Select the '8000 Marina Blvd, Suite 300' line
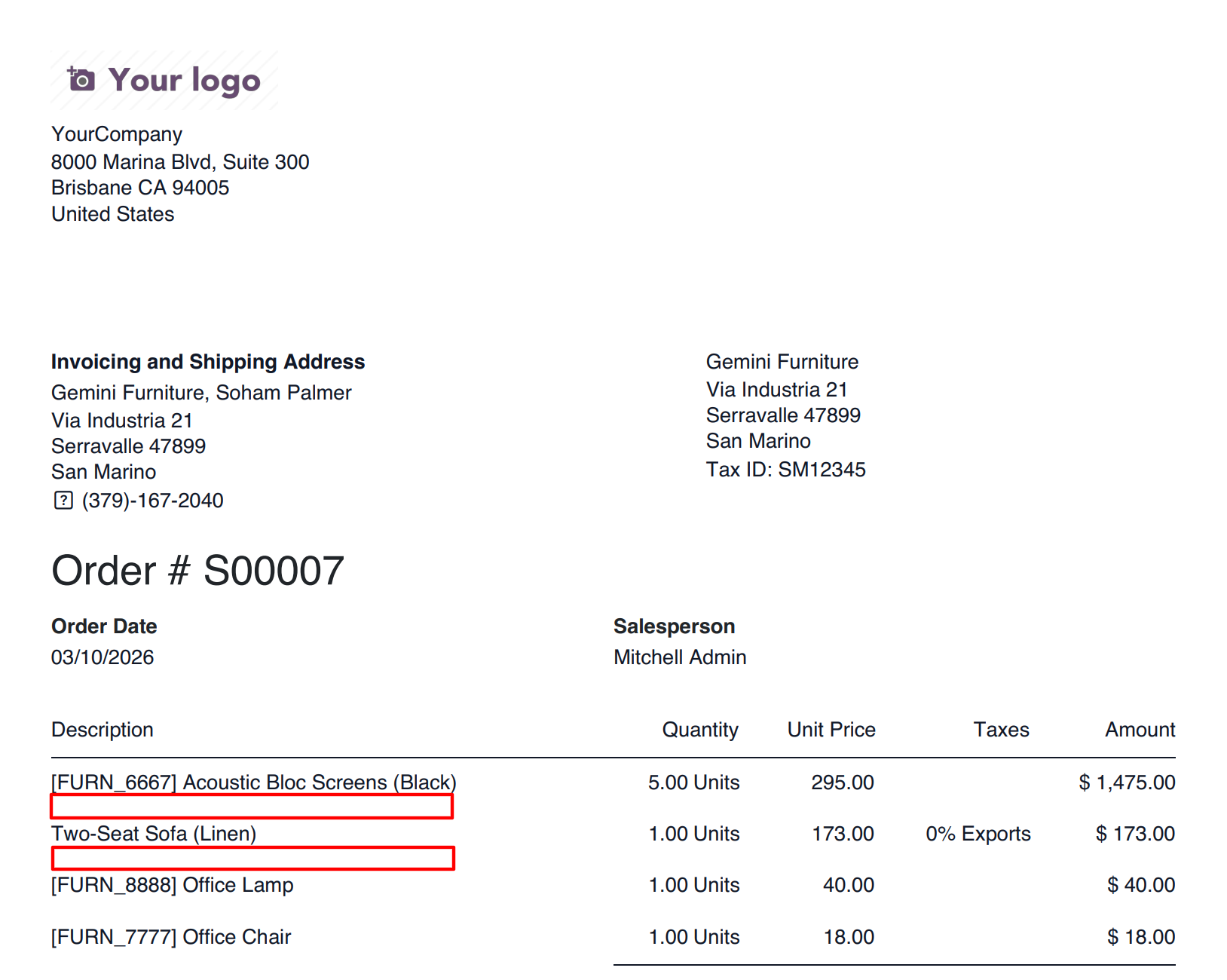 click(180, 162)
